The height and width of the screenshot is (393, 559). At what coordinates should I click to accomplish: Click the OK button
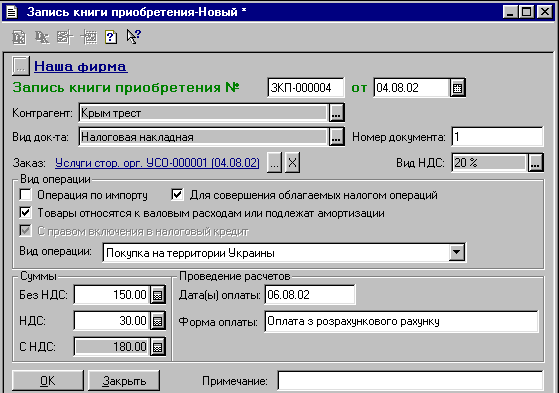coord(48,381)
